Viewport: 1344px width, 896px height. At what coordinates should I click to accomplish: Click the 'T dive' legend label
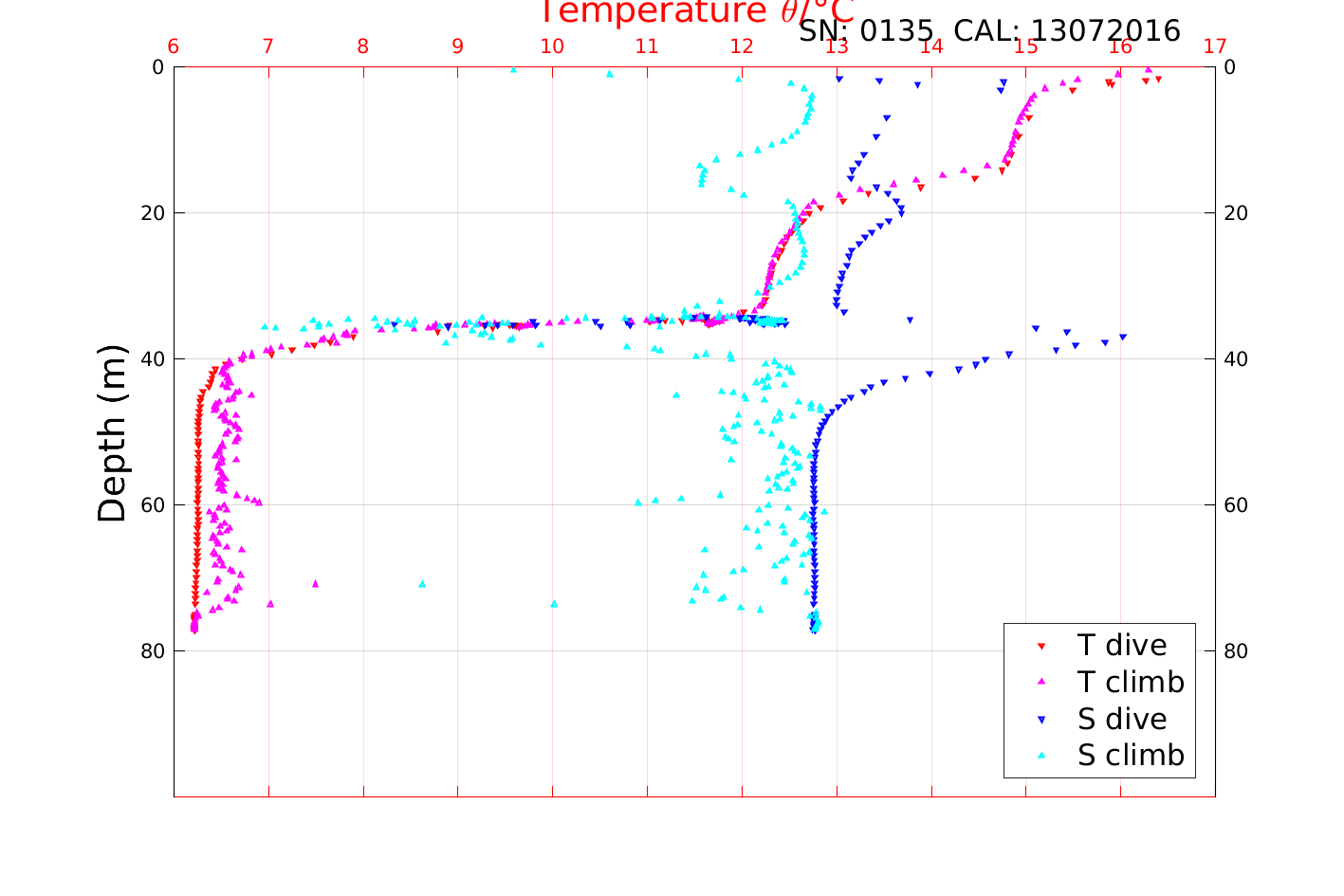click(1122, 646)
